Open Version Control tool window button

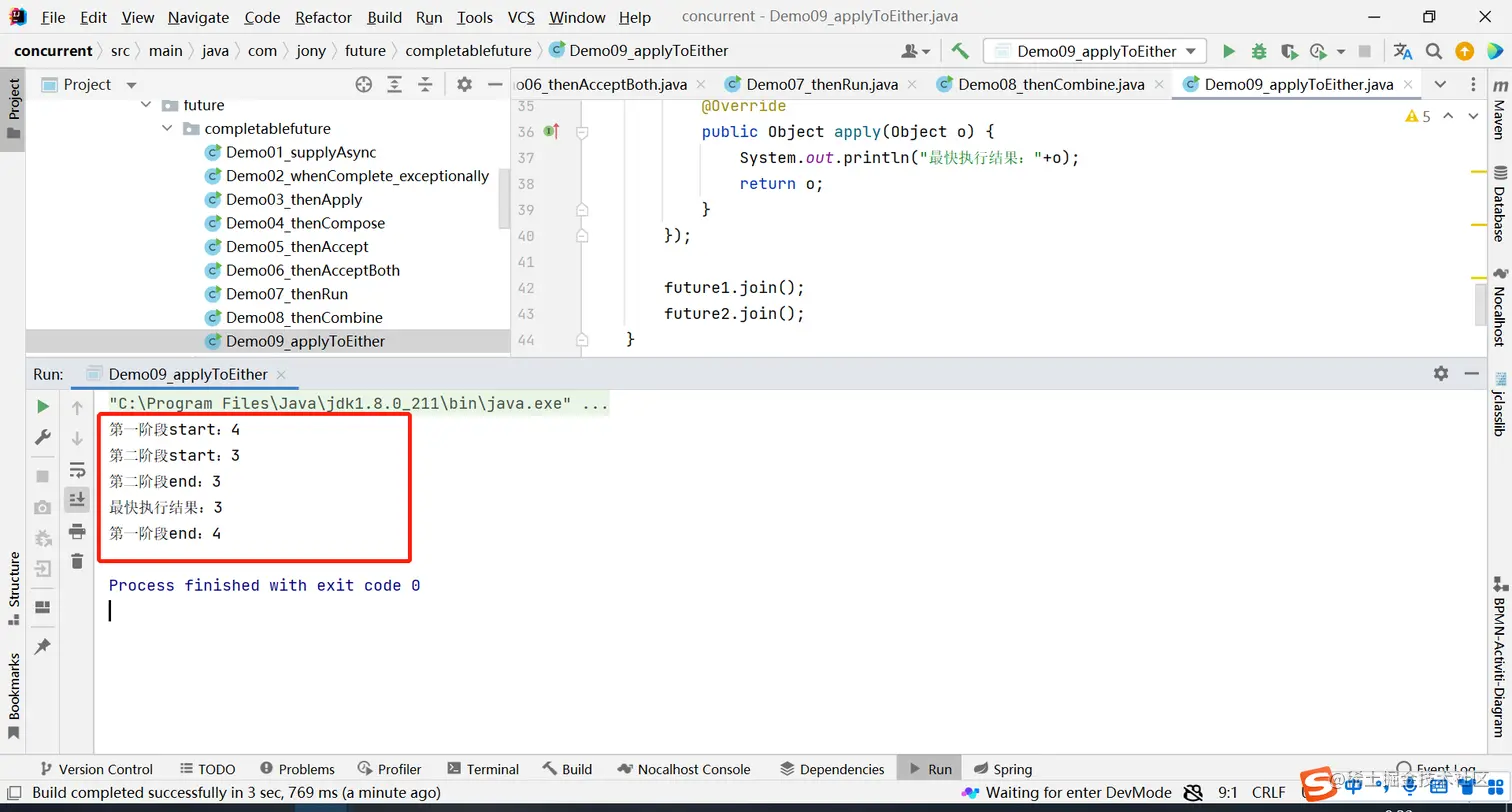(96, 769)
